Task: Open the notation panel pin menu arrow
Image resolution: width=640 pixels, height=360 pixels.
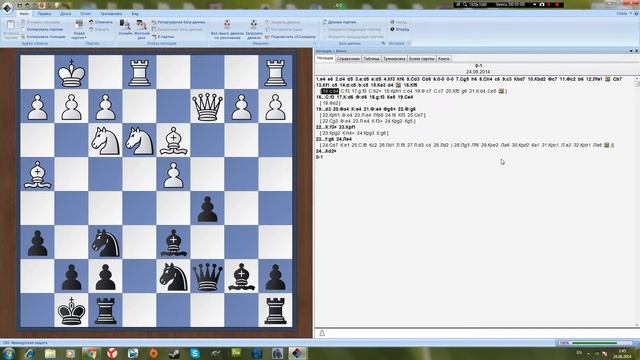Action: (x=631, y=51)
